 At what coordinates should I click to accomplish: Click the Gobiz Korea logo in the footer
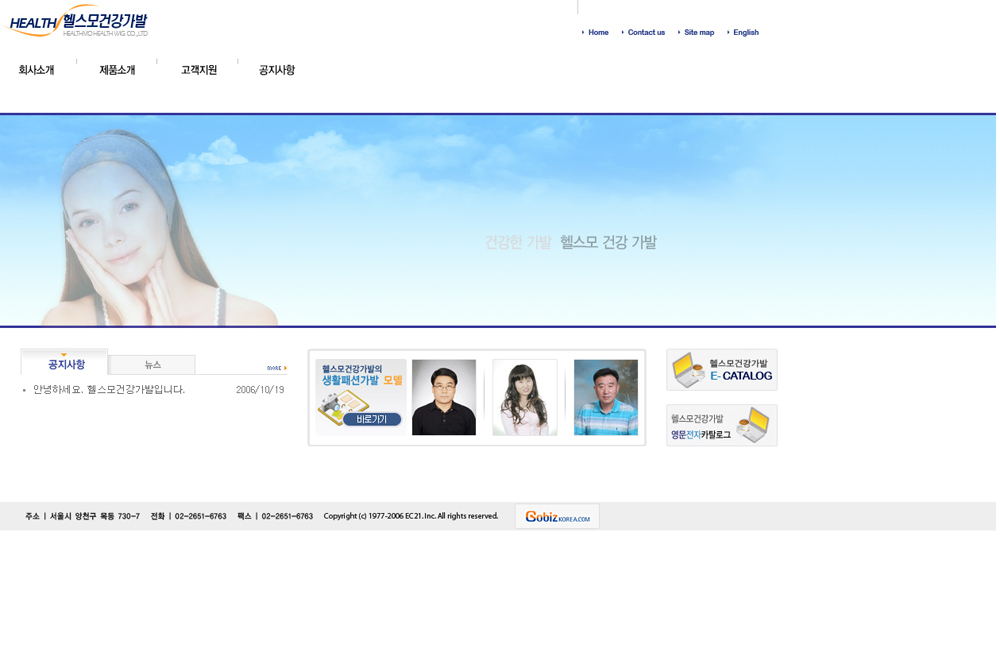[559, 518]
